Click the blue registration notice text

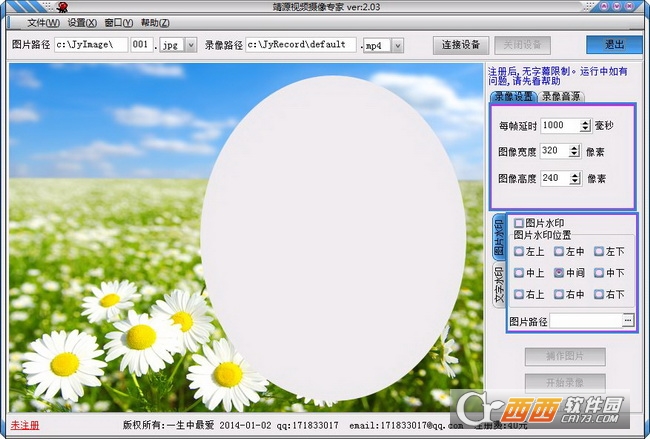click(x=558, y=76)
